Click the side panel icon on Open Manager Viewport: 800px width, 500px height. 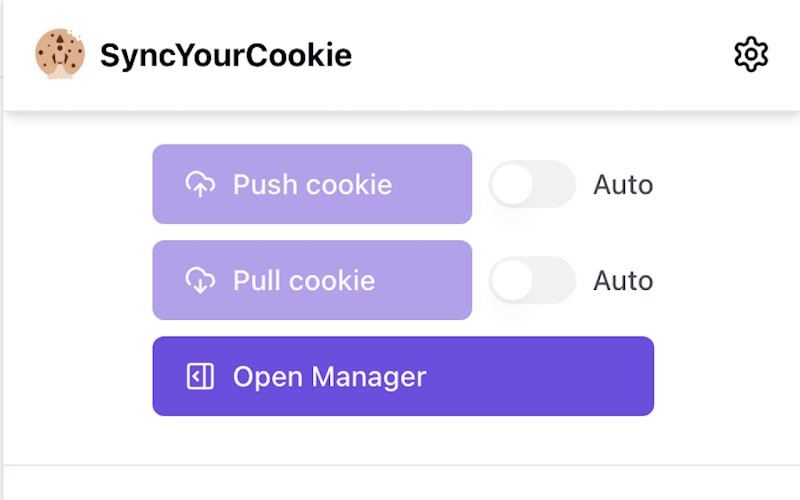point(201,377)
